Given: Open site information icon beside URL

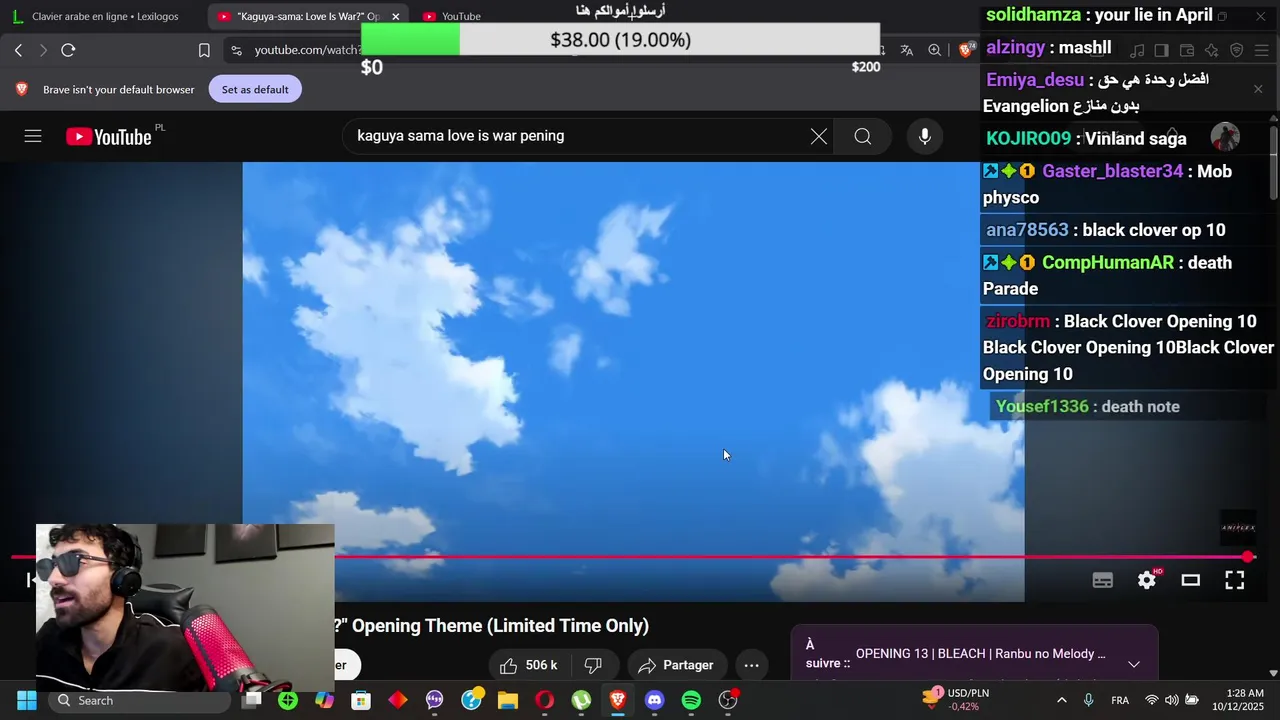Looking at the screenshot, I should tap(236, 50).
